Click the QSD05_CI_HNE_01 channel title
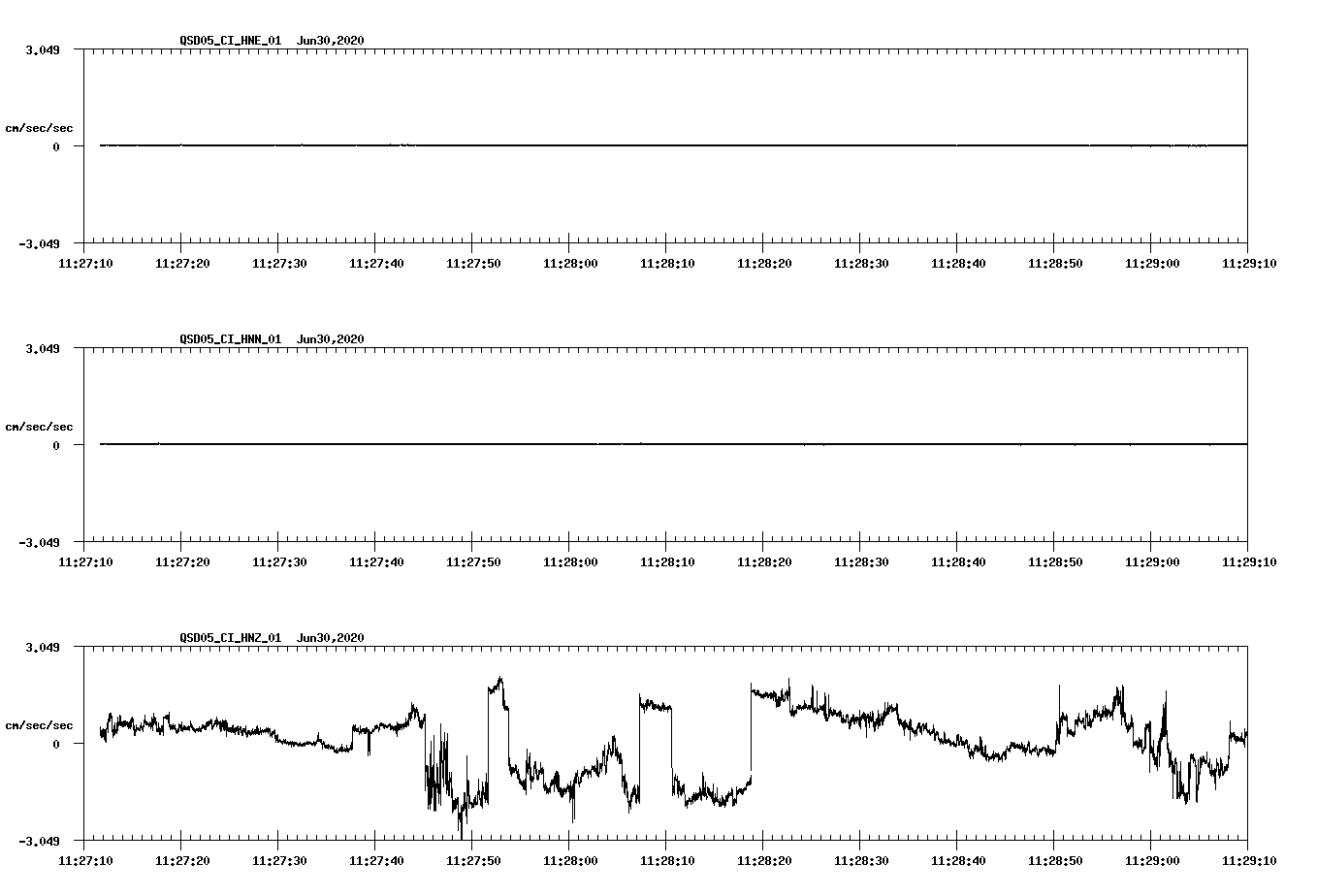Screen dimensions: 1317x896 231,41
